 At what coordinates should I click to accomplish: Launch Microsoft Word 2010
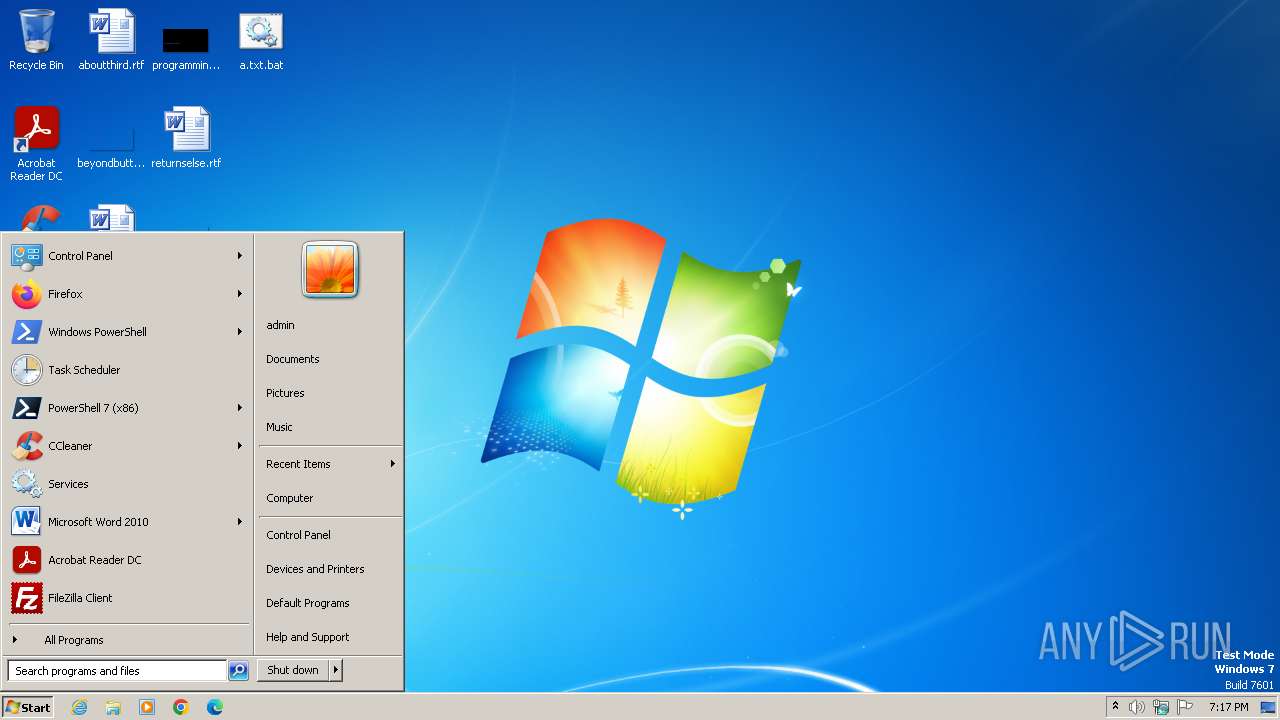coord(127,522)
